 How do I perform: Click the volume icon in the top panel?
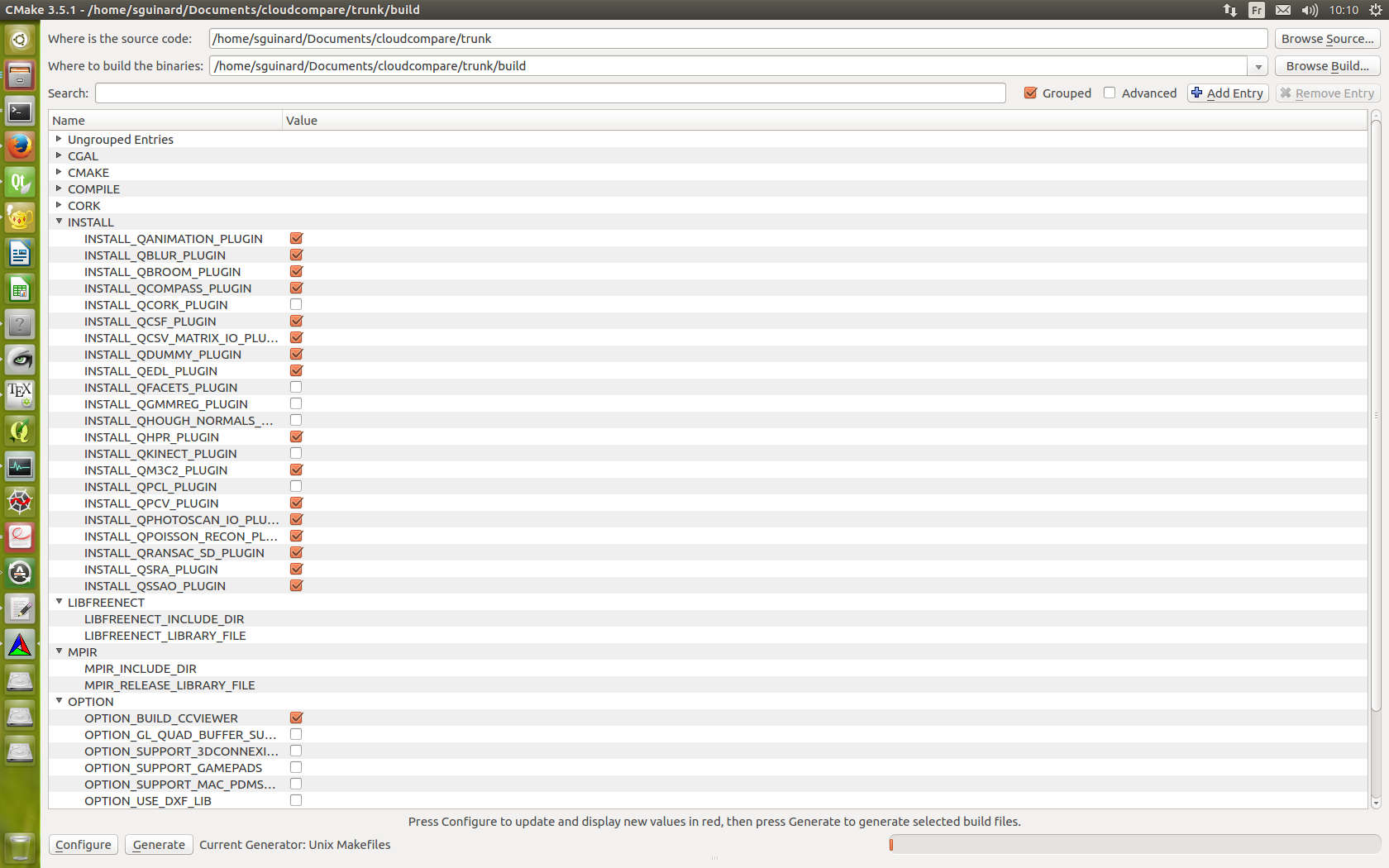(x=1310, y=10)
